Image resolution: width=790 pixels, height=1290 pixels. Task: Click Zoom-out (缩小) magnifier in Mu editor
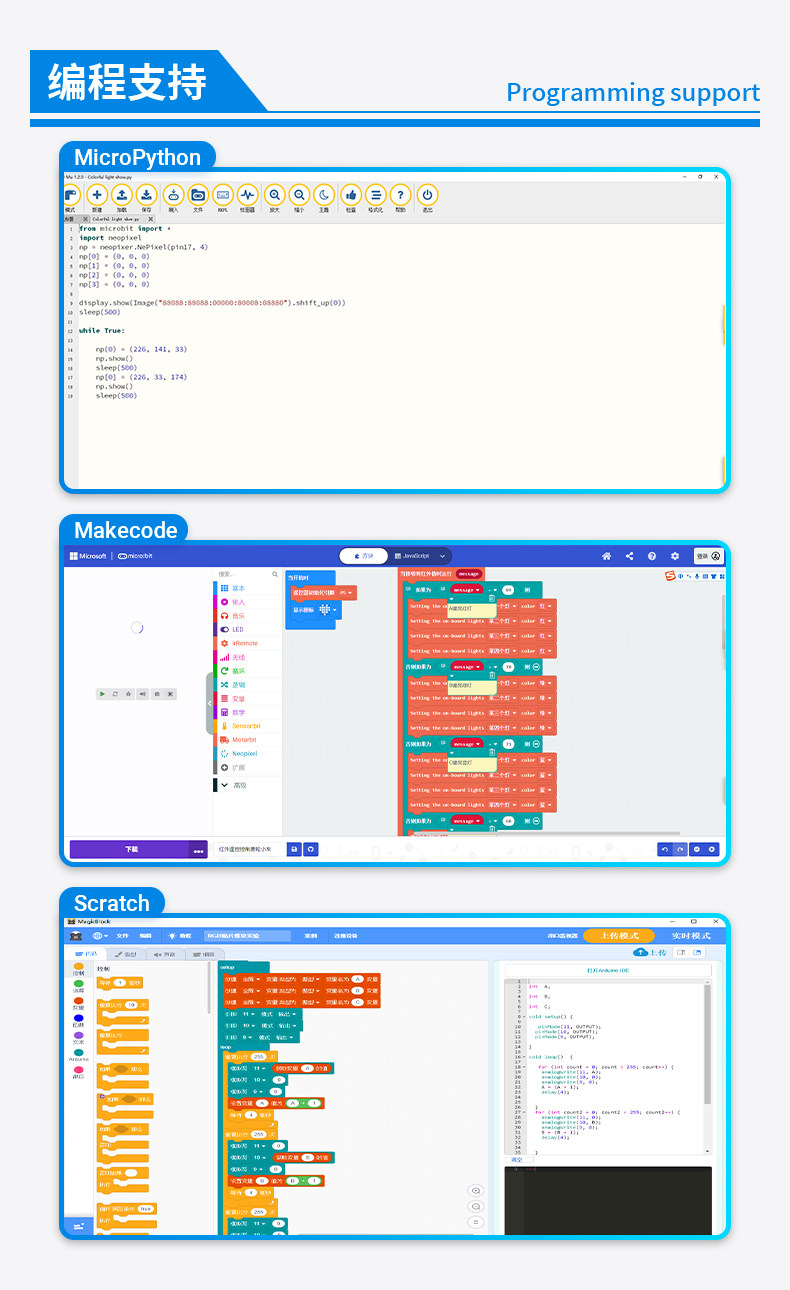[x=299, y=197]
